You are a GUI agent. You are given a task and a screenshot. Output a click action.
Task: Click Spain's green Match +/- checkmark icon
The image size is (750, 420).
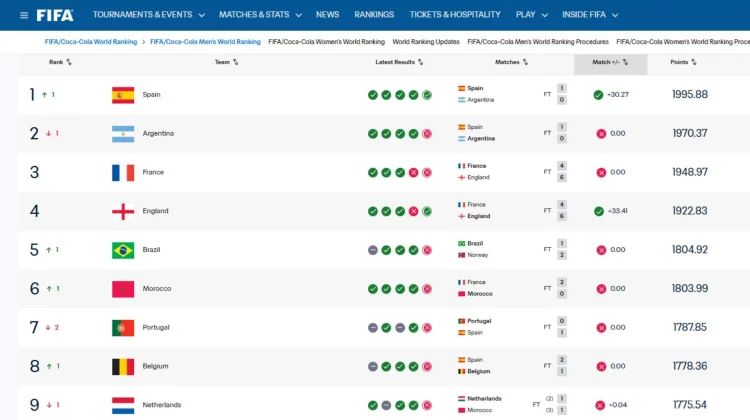pyautogui.click(x=598, y=95)
